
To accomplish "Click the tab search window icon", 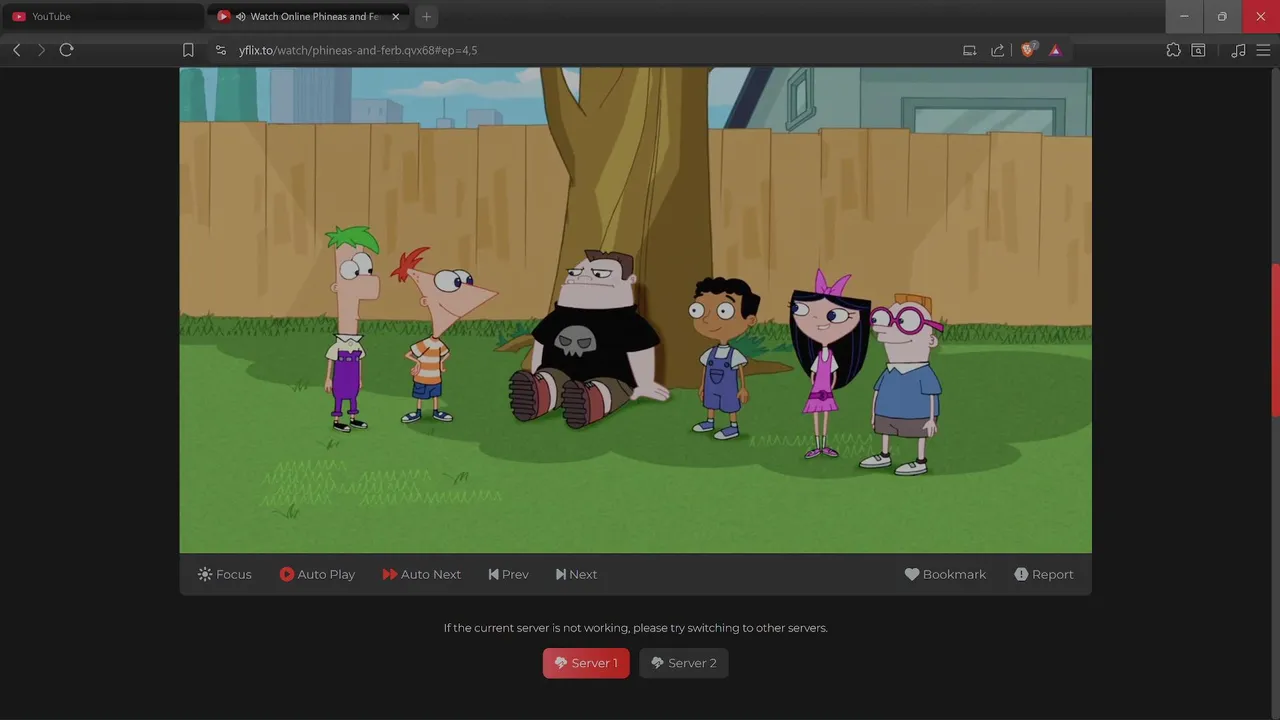I will pyautogui.click(x=1198, y=50).
